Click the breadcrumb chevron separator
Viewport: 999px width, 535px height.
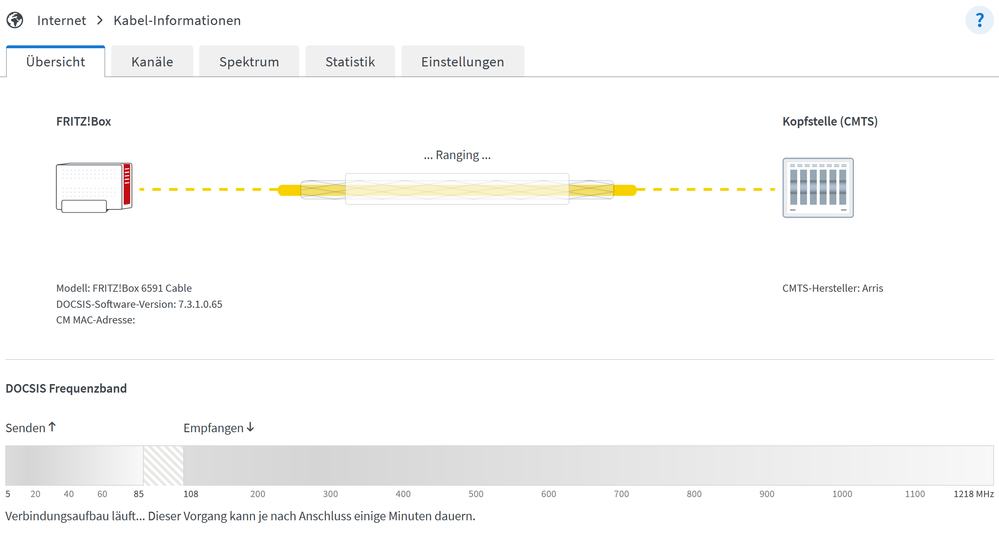pos(99,21)
